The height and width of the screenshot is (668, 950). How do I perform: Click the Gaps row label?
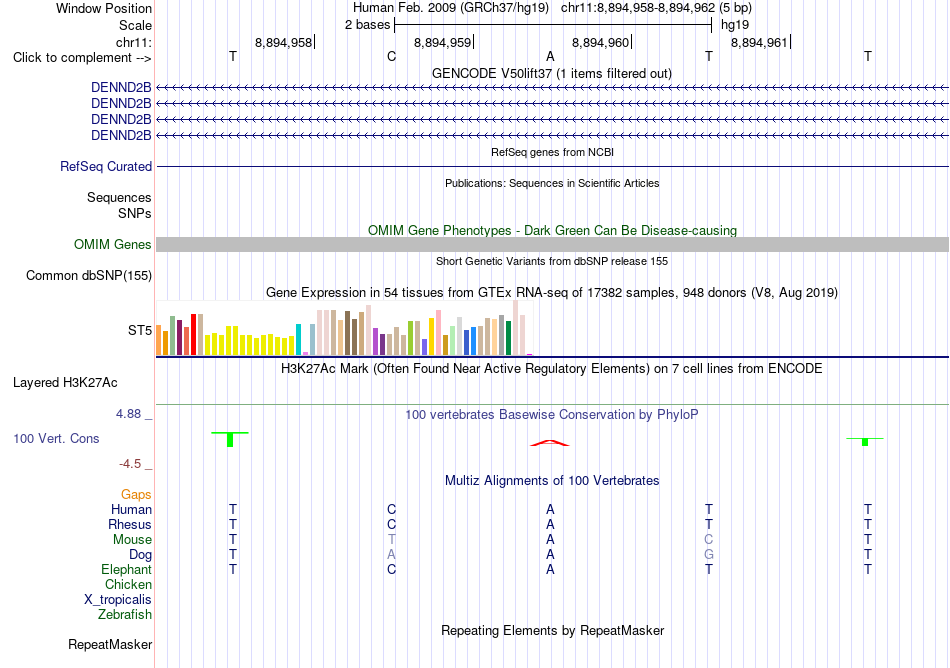pos(136,494)
